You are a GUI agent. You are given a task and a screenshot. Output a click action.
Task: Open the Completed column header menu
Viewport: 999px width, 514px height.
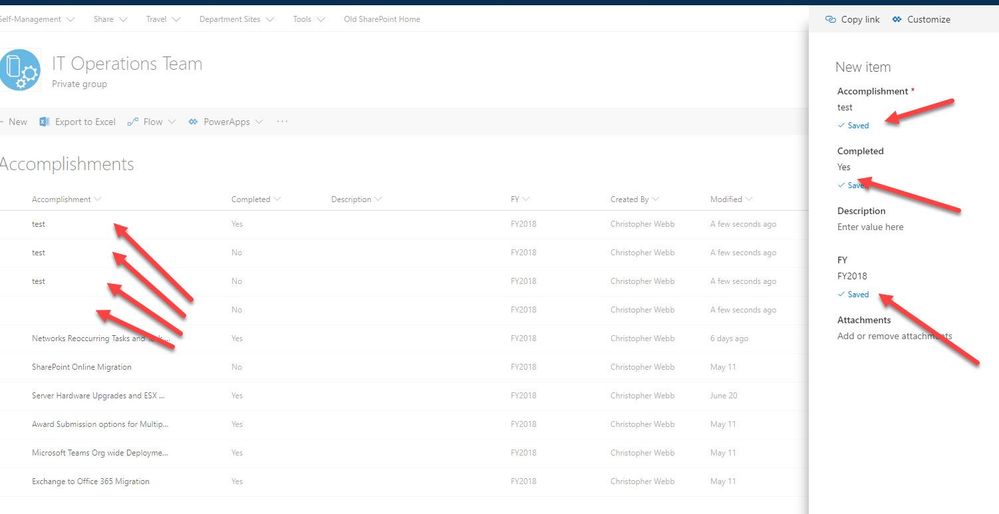click(x=256, y=199)
